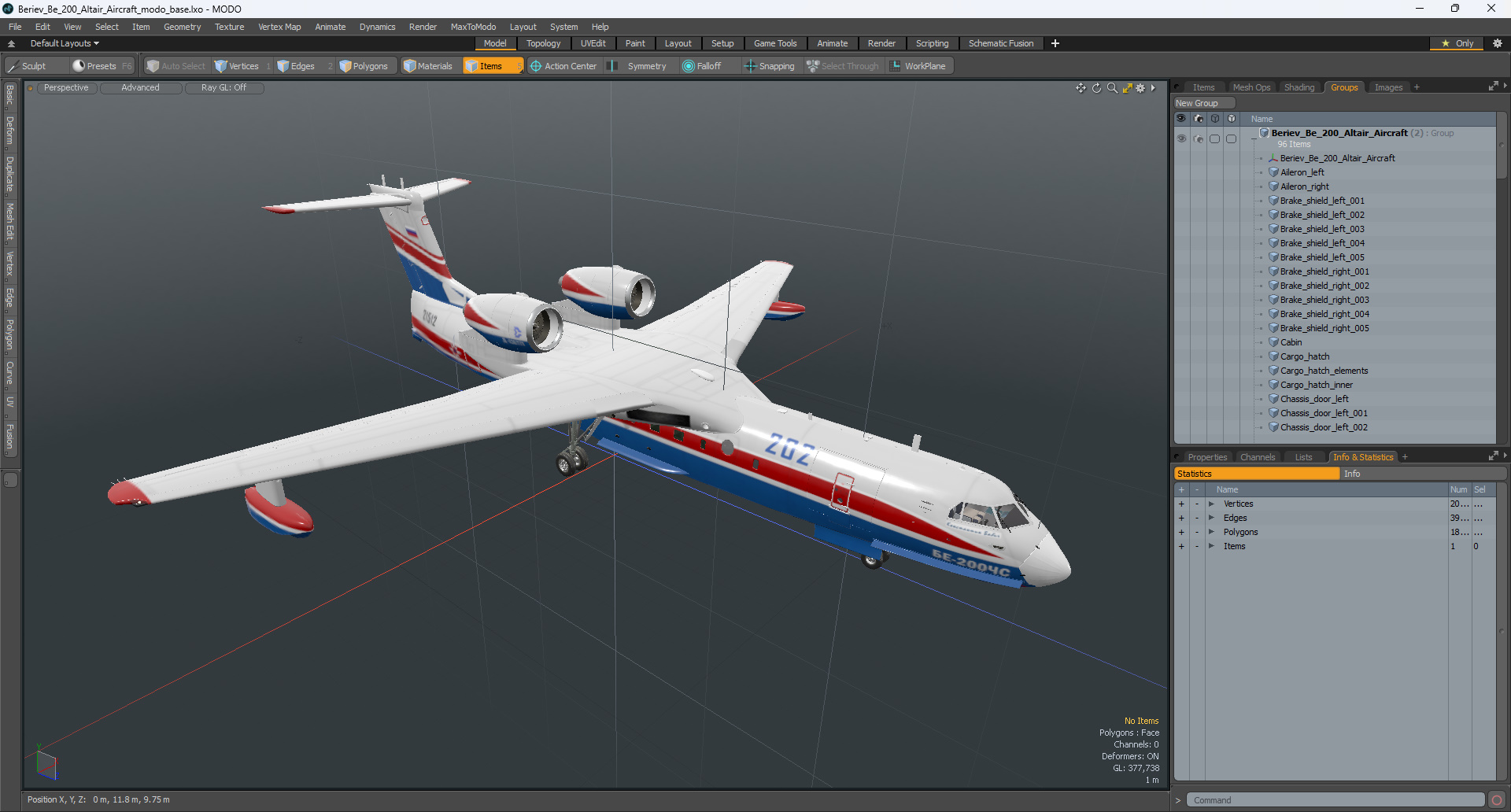Viewport: 1511px width, 812px height.
Task: Select the Sculpt tool
Action: click(27, 66)
